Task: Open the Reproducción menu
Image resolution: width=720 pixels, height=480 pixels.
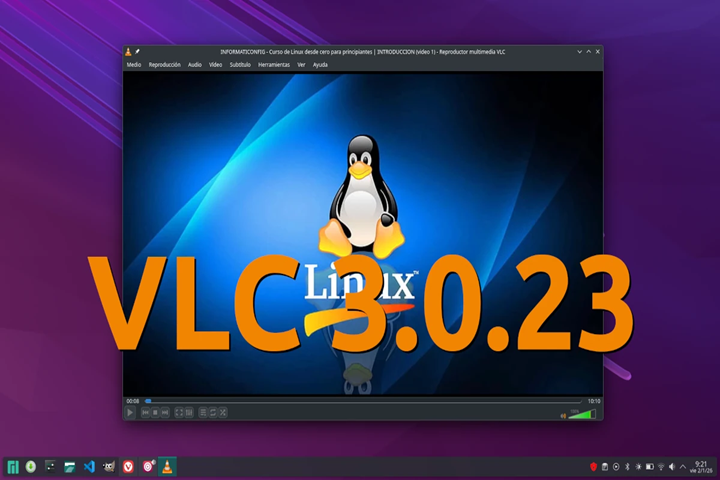Action: (x=164, y=65)
